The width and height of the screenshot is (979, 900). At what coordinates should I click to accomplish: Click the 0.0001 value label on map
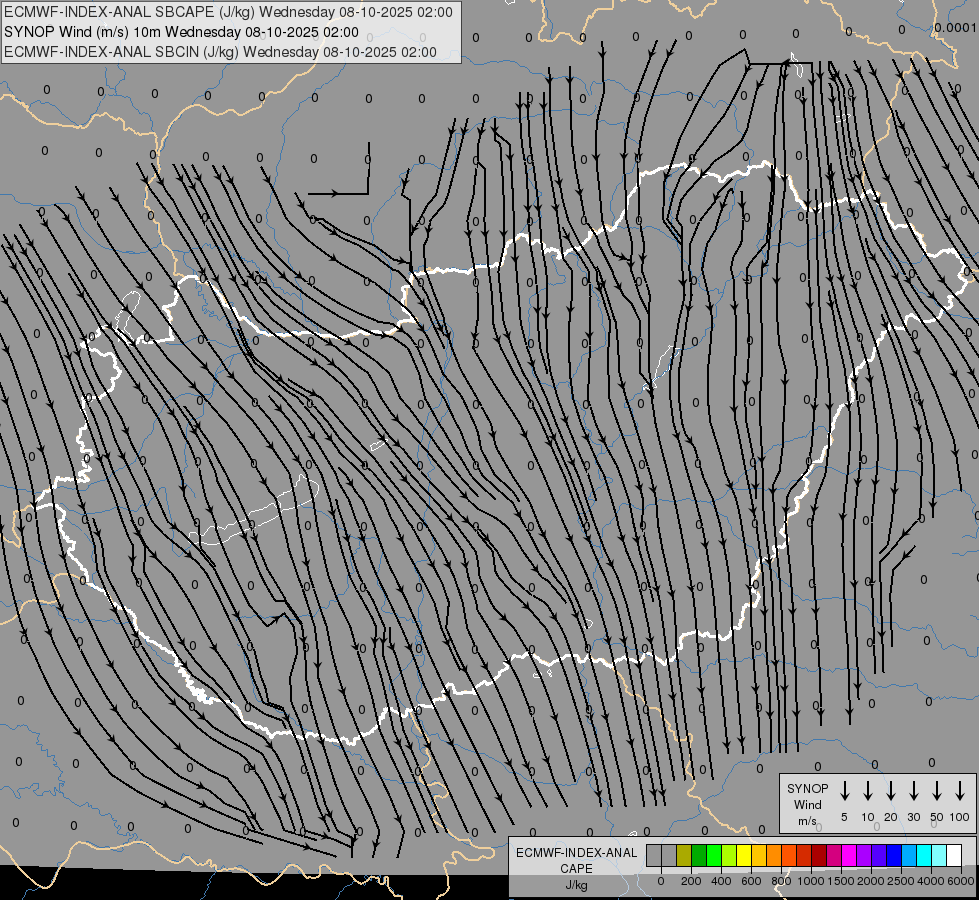click(x=954, y=28)
